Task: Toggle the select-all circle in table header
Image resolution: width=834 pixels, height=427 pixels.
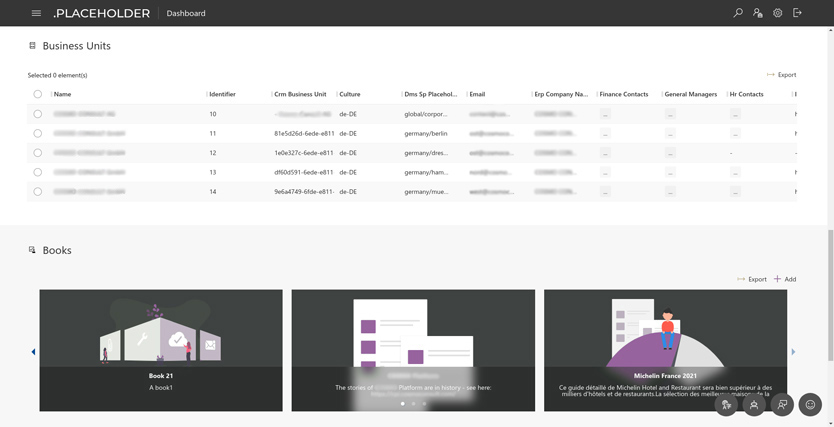Action: [38, 94]
